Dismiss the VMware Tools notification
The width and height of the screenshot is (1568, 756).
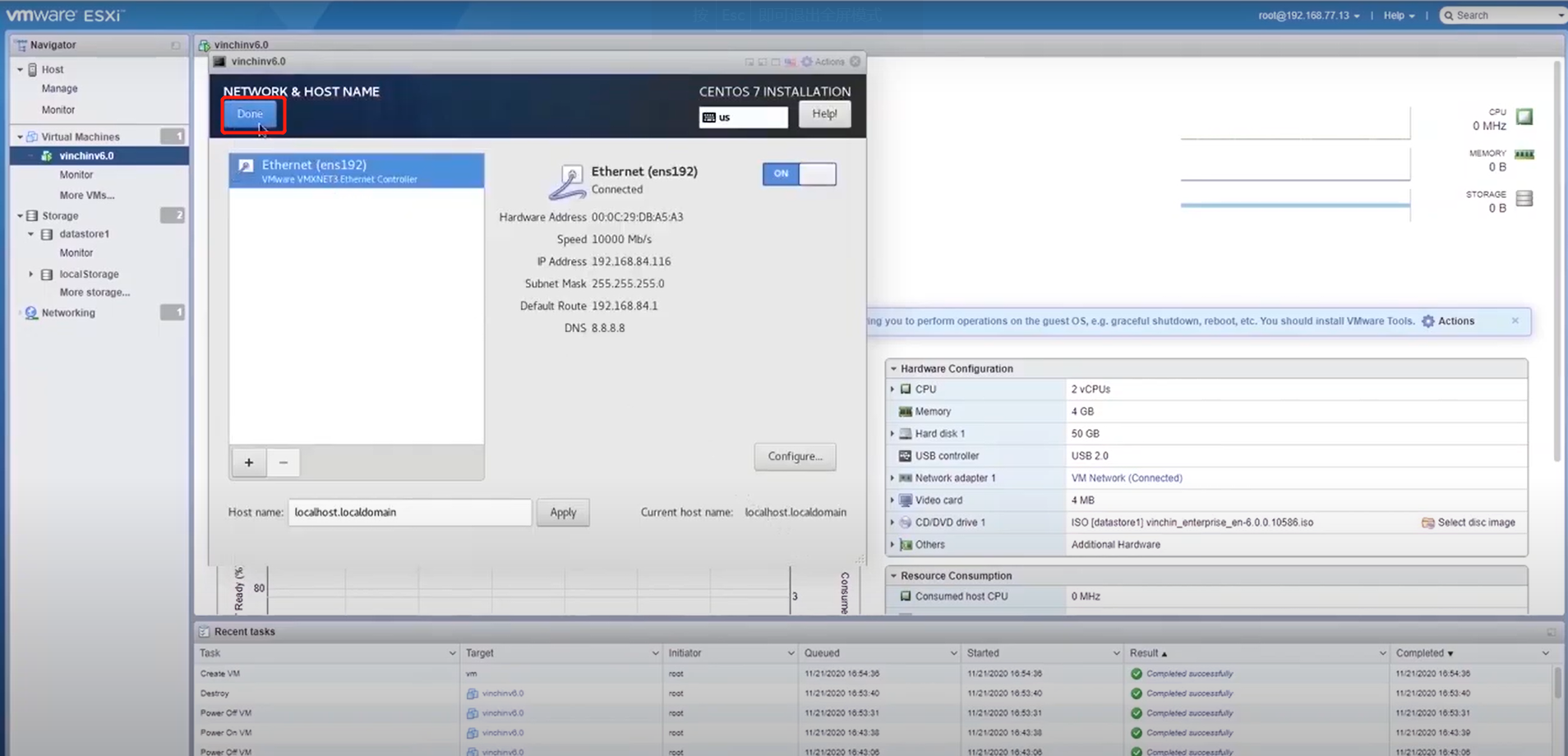coord(1515,320)
